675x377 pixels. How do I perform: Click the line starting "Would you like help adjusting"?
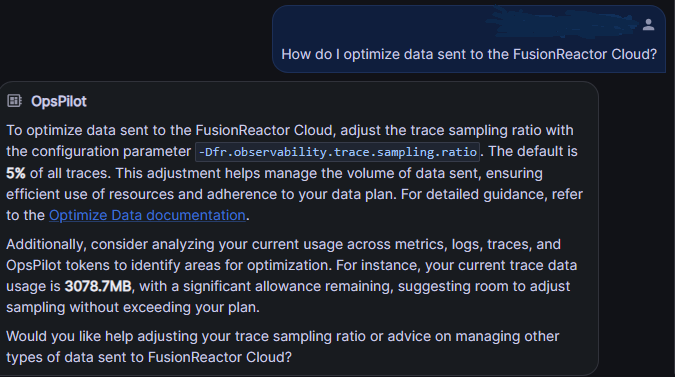(x=282, y=337)
